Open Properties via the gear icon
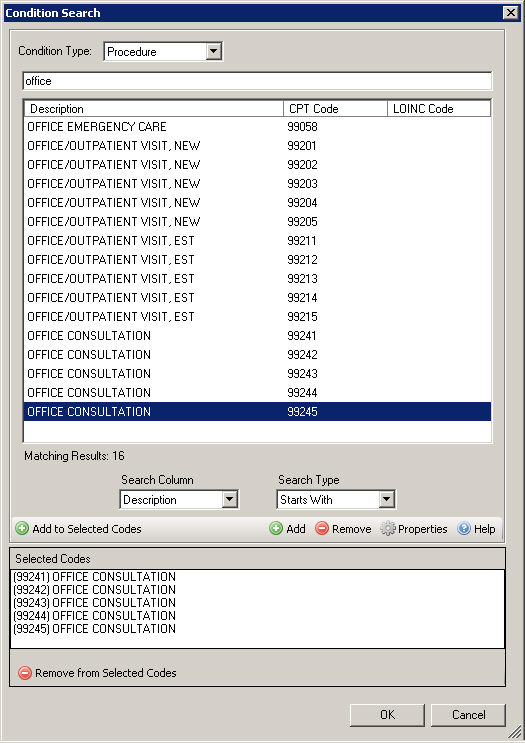 coord(388,528)
